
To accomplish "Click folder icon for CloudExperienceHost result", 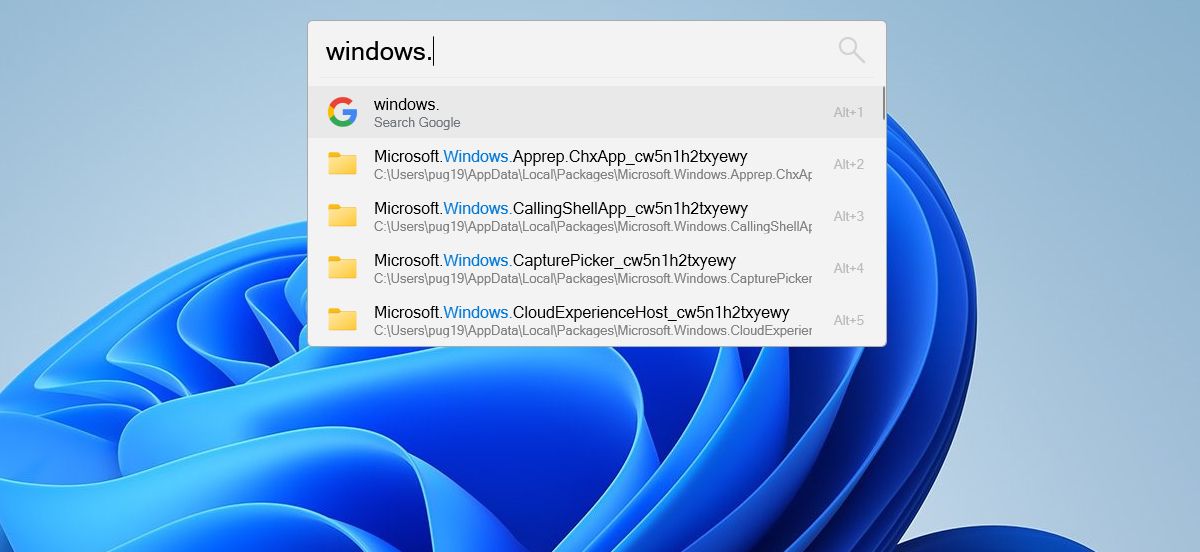I will coord(343,320).
